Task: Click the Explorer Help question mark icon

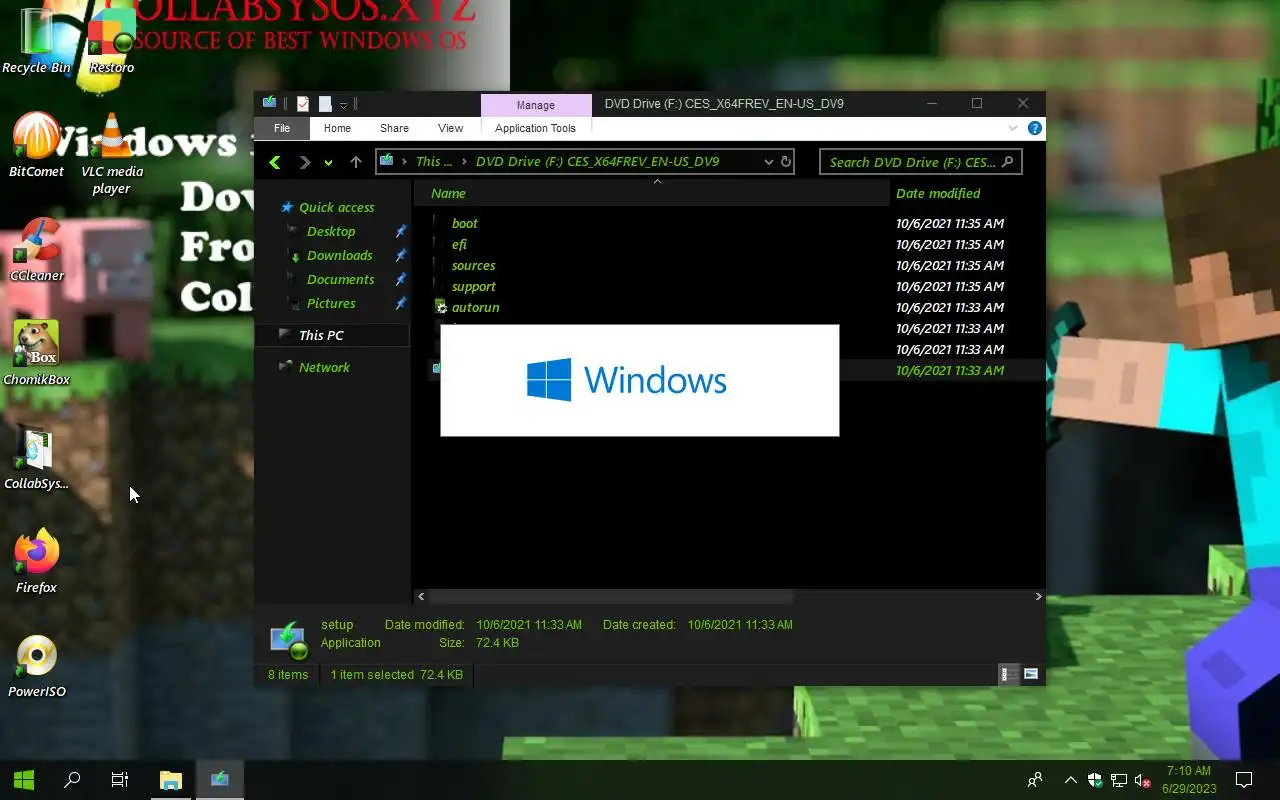Action: (x=1035, y=128)
